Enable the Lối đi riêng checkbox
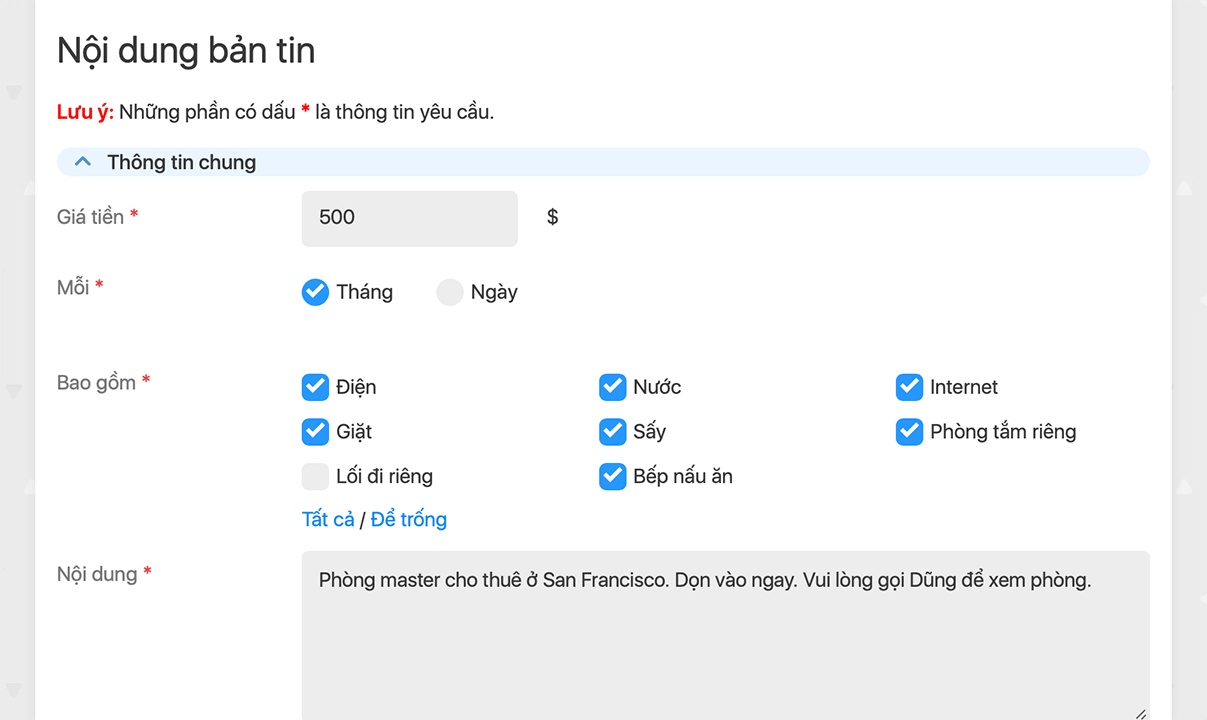 [x=315, y=476]
